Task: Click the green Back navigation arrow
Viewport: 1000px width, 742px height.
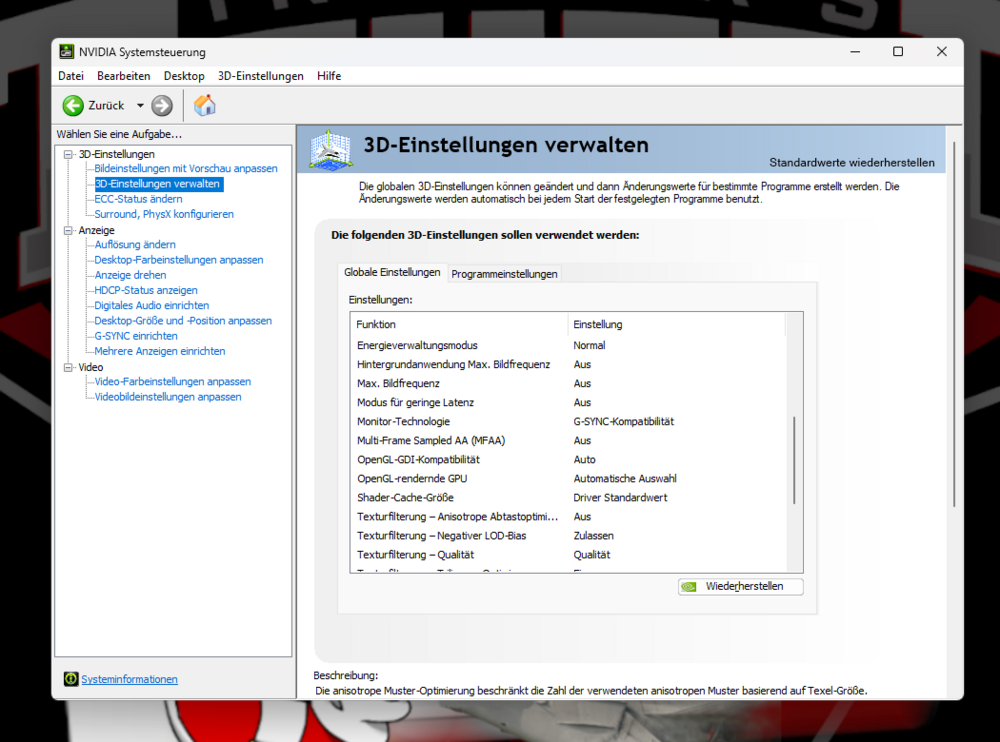Action: point(73,105)
